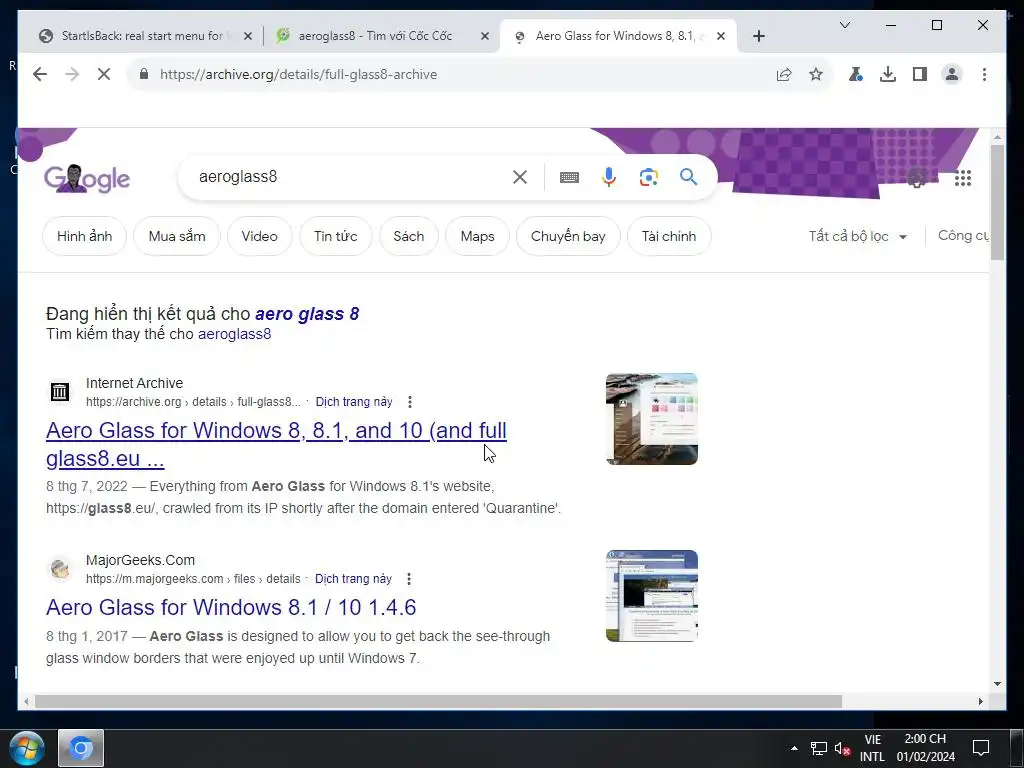1024x768 pixels.
Task: Clear the Google search box text
Action: click(520, 177)
